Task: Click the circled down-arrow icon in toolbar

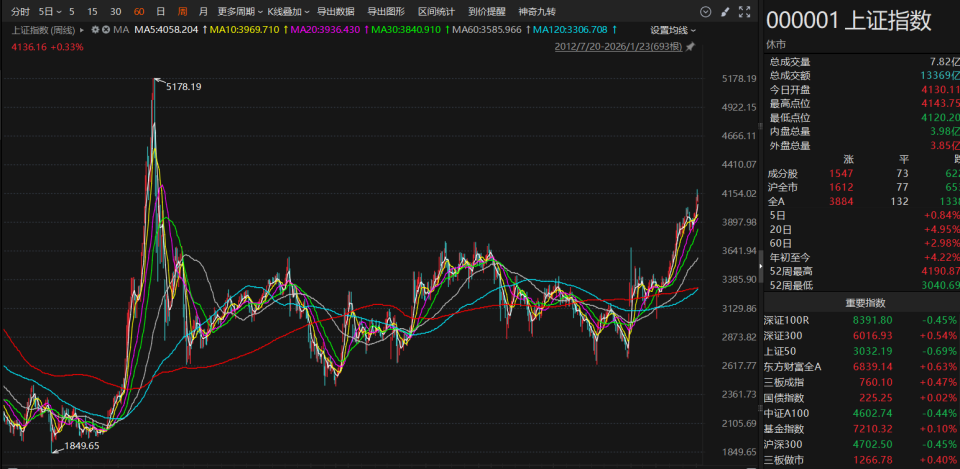Action: tap(707, 11)
